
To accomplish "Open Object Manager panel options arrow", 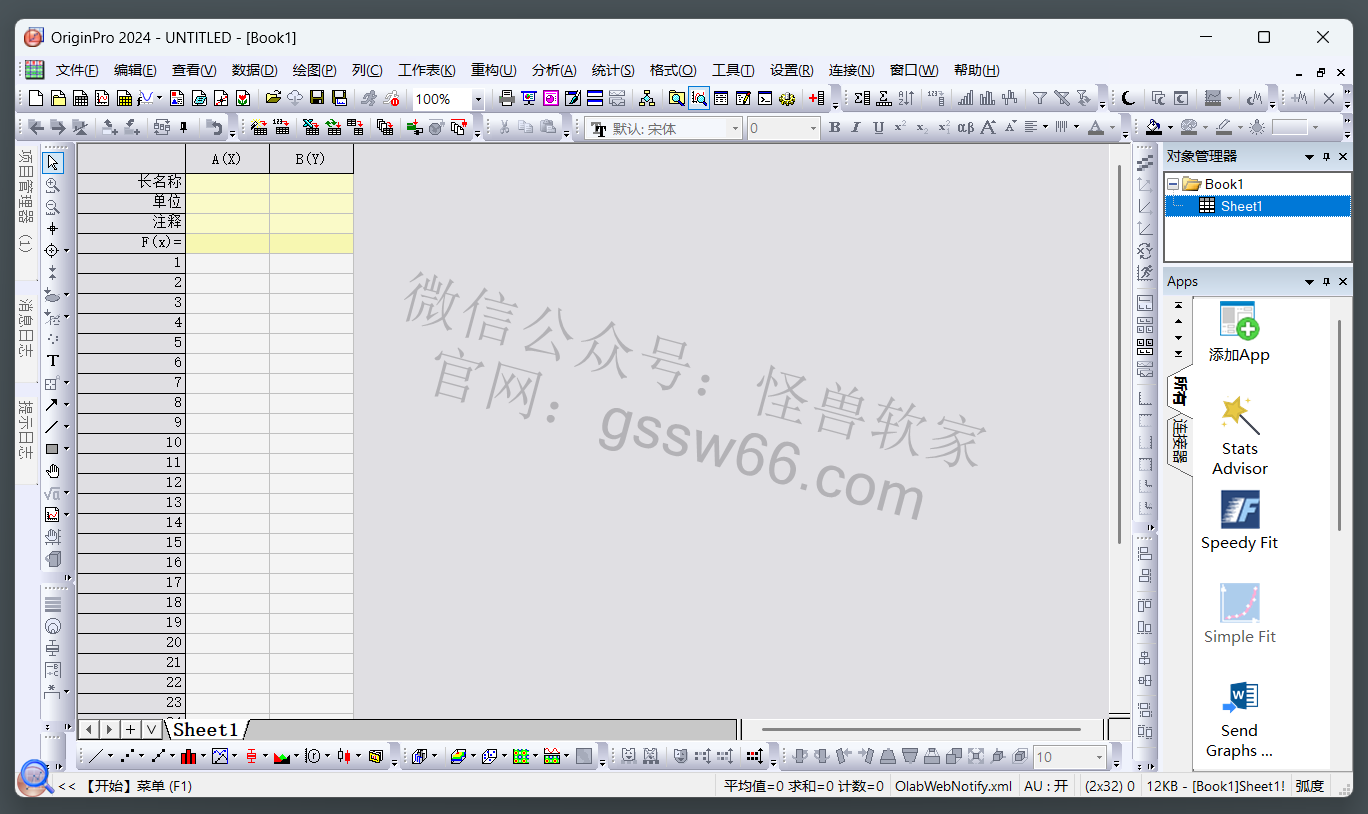I will 1309,157.
